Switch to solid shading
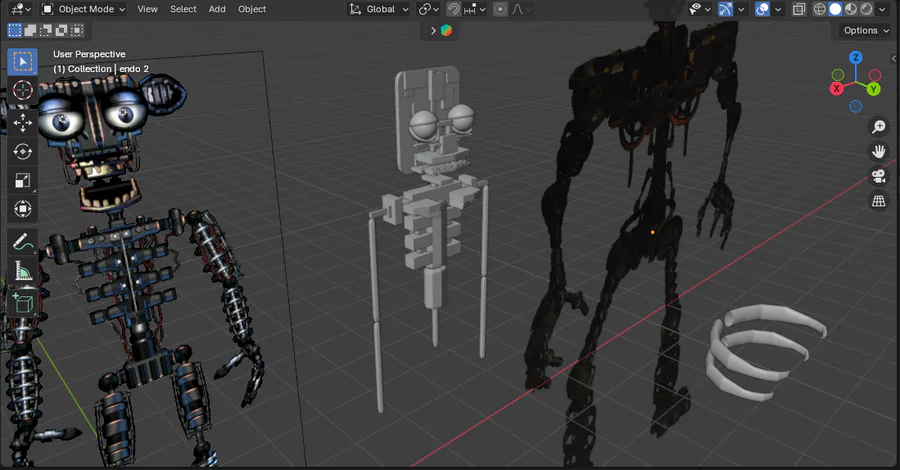The image size is (900, 470). pyautogui.click(x=835, y=9)
